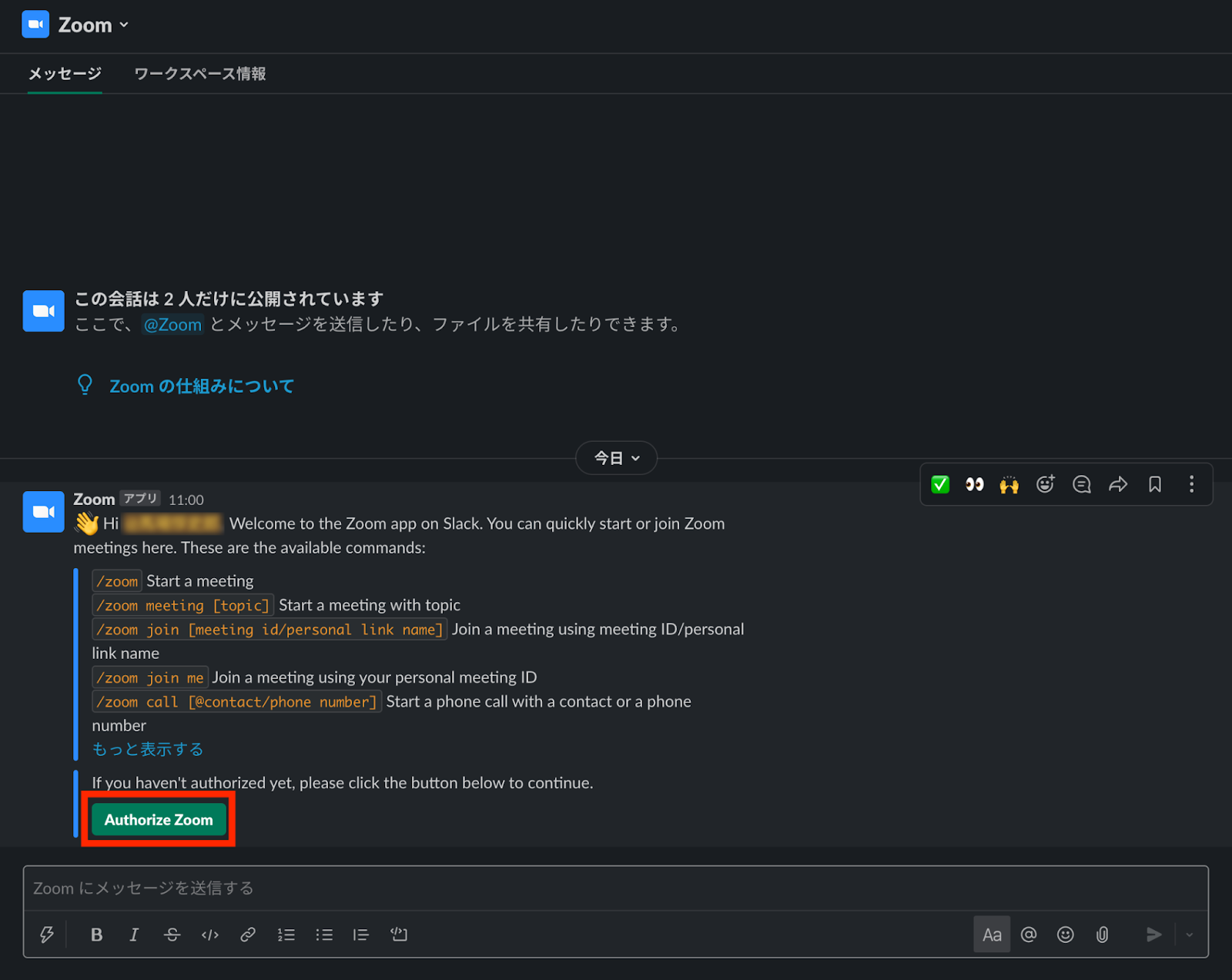Expand the 今日 date dropdown
The height and width of the screenshot is (980, 1232).
[616, 458]
